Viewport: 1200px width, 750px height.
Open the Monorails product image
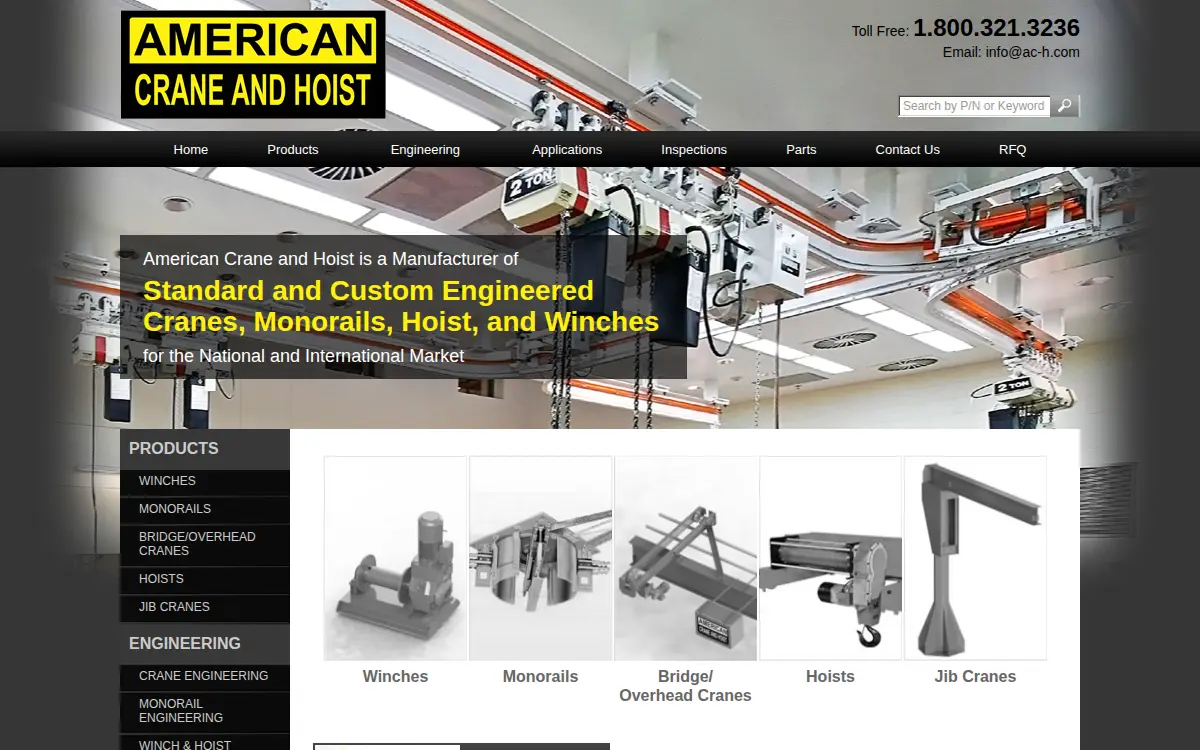(x=541, y=558)
